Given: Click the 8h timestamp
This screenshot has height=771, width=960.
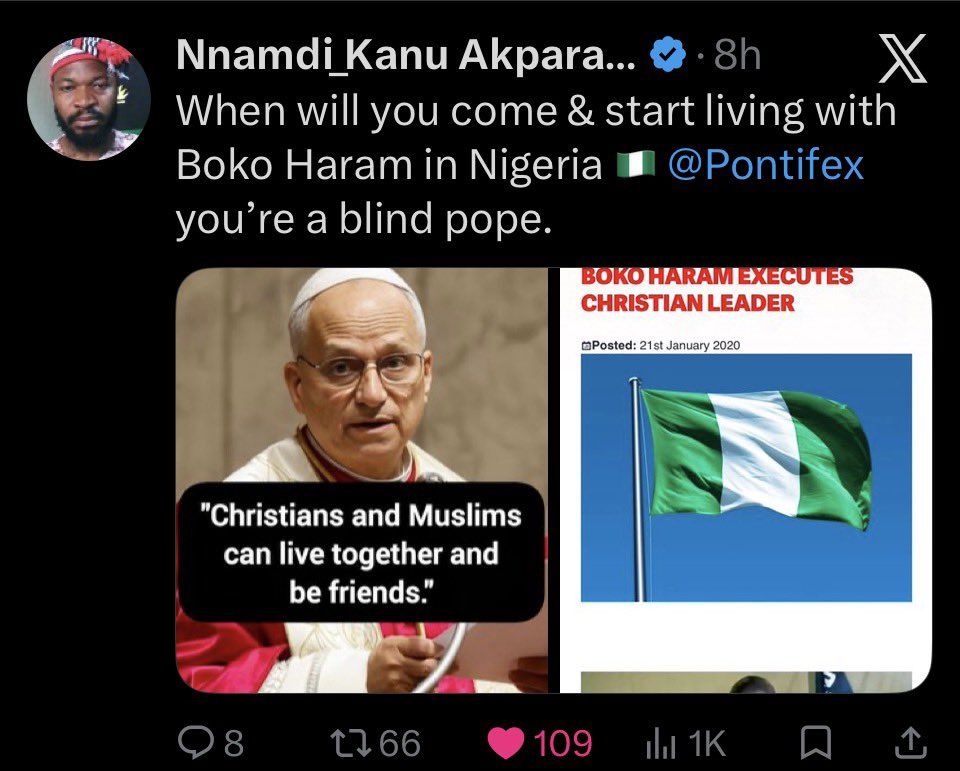Looking at the screenshot, I should pyautogui.click(x=738, y=57).
